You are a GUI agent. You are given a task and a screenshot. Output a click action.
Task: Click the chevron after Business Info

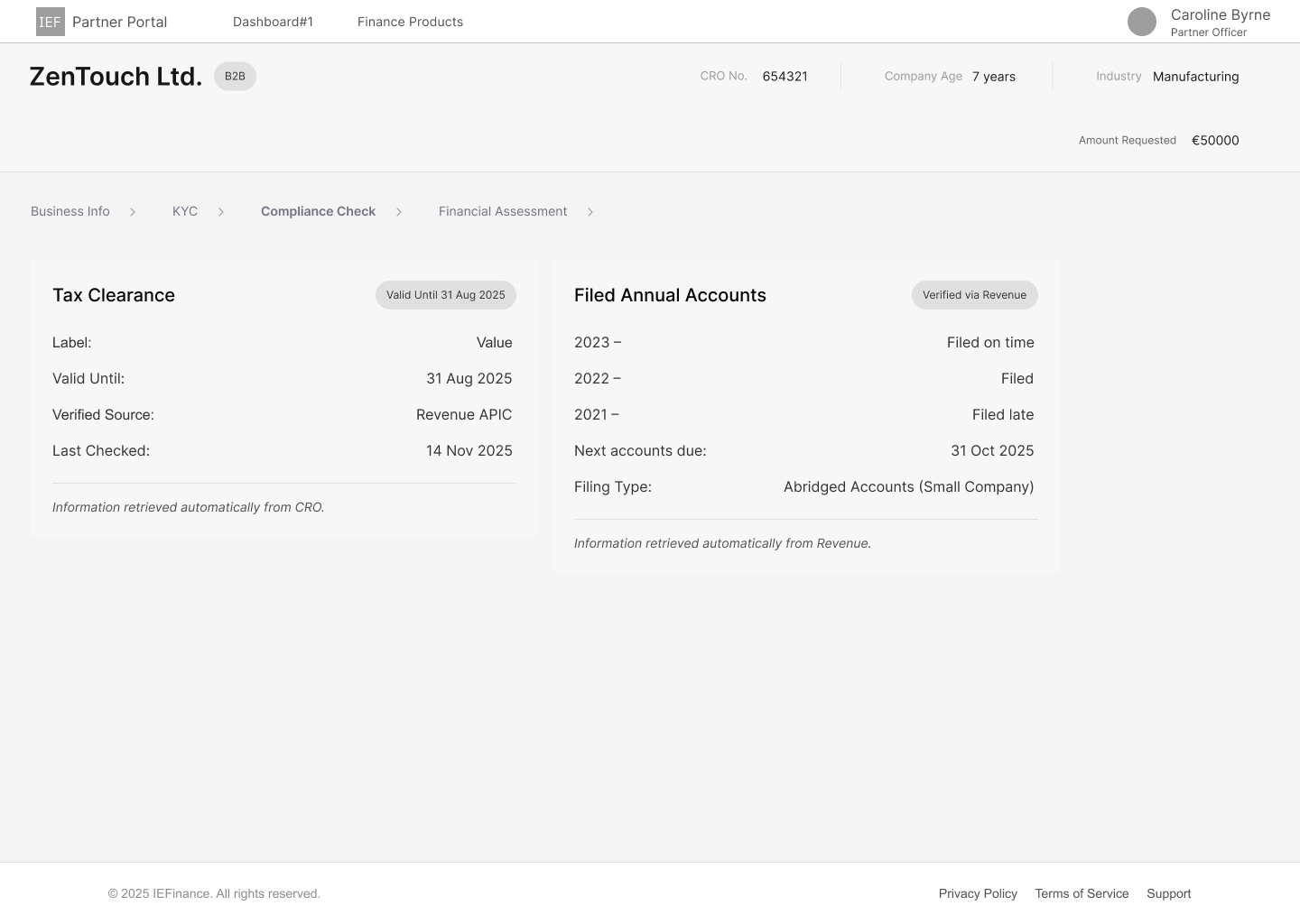[133, 212]
